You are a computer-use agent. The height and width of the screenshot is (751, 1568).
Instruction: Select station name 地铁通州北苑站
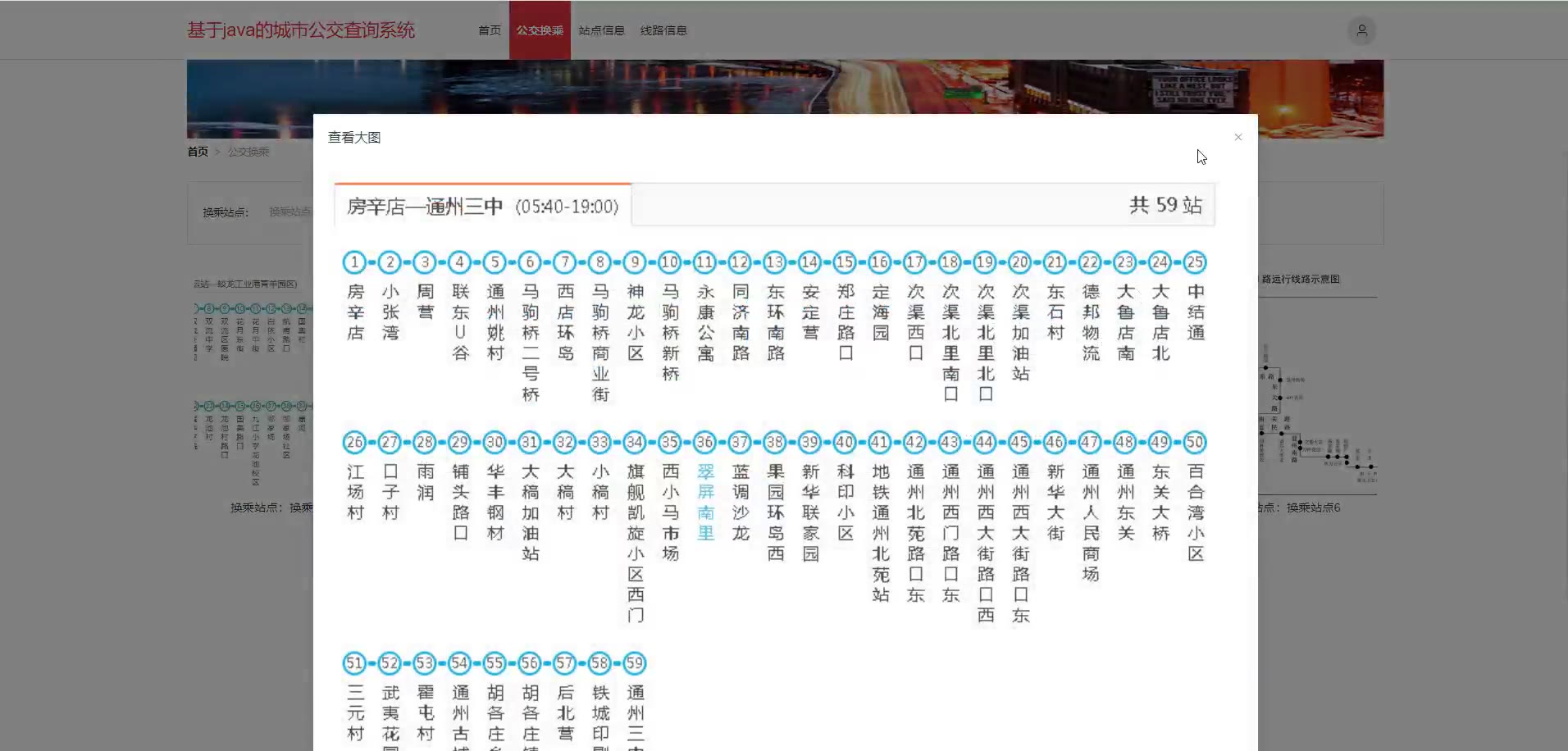pyautogui.click(x=880, y=533)
